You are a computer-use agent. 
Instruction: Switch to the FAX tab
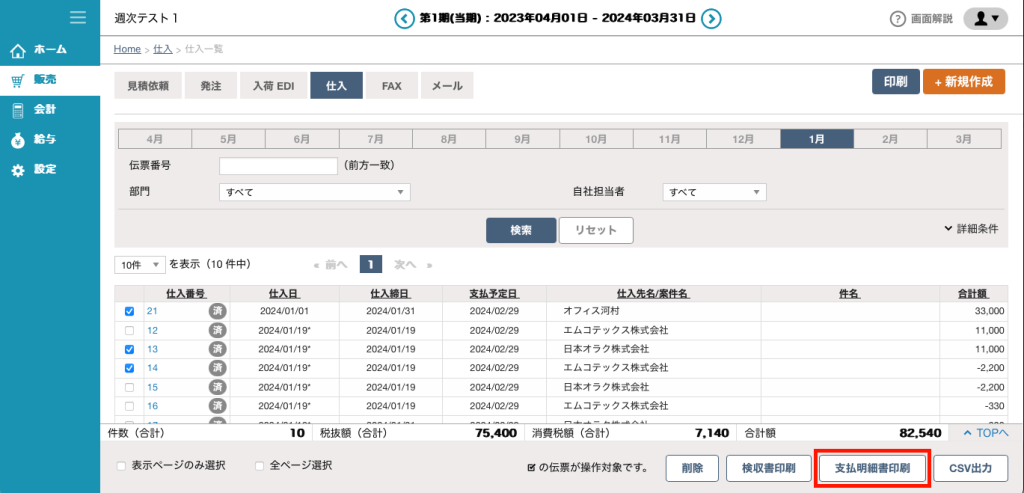tap(392, 86)
